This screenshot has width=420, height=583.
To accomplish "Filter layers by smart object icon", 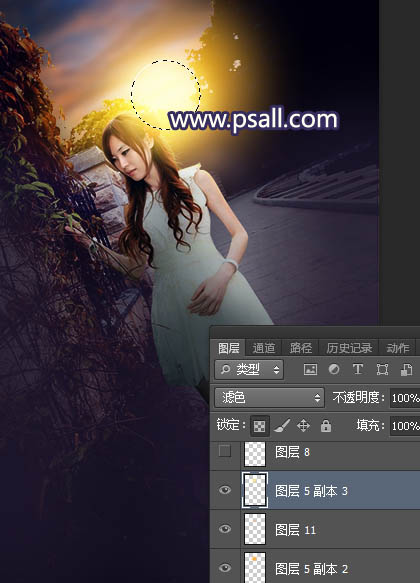I will pyautogui.click(x=406, y=369).
